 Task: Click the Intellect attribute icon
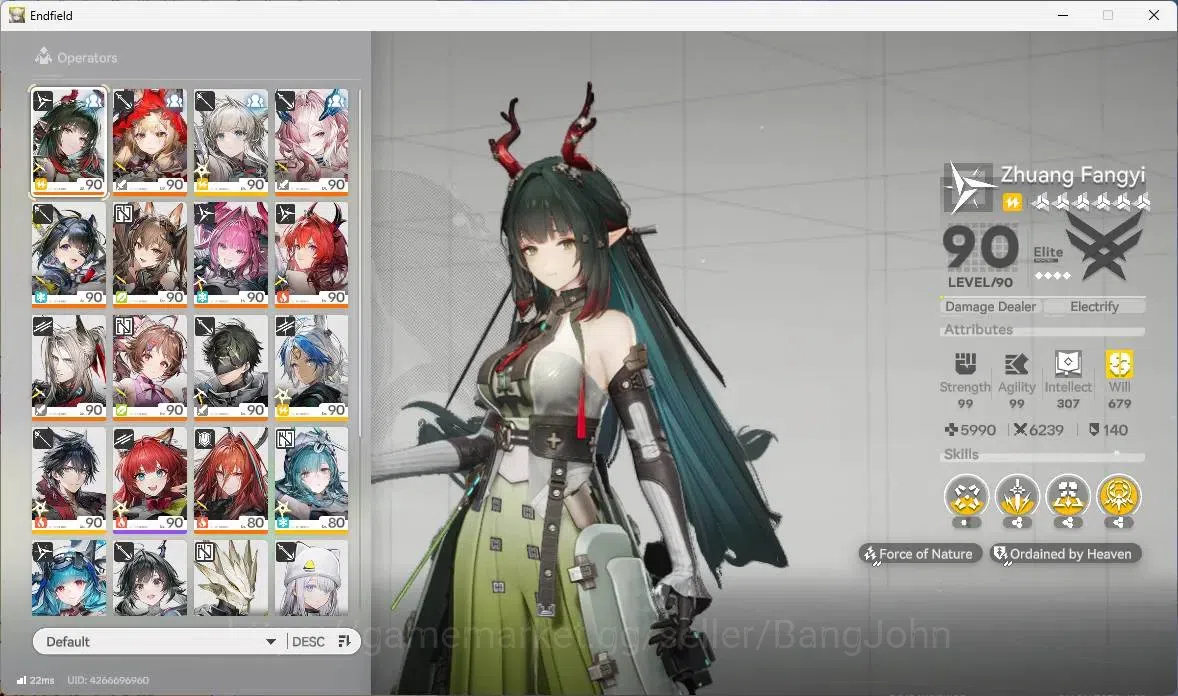click(x=1068, y=364)
